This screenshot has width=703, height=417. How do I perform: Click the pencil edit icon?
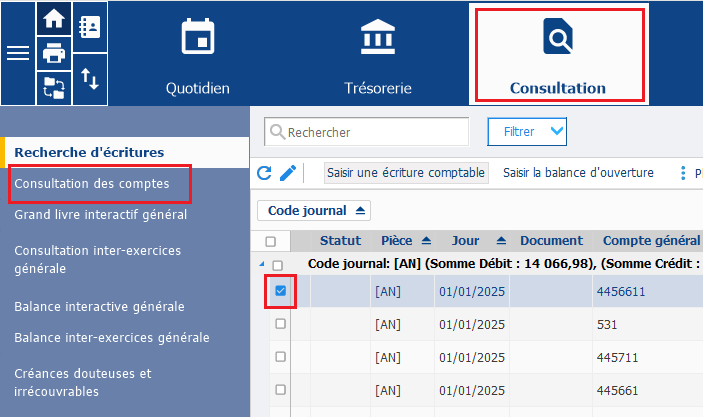288,173
